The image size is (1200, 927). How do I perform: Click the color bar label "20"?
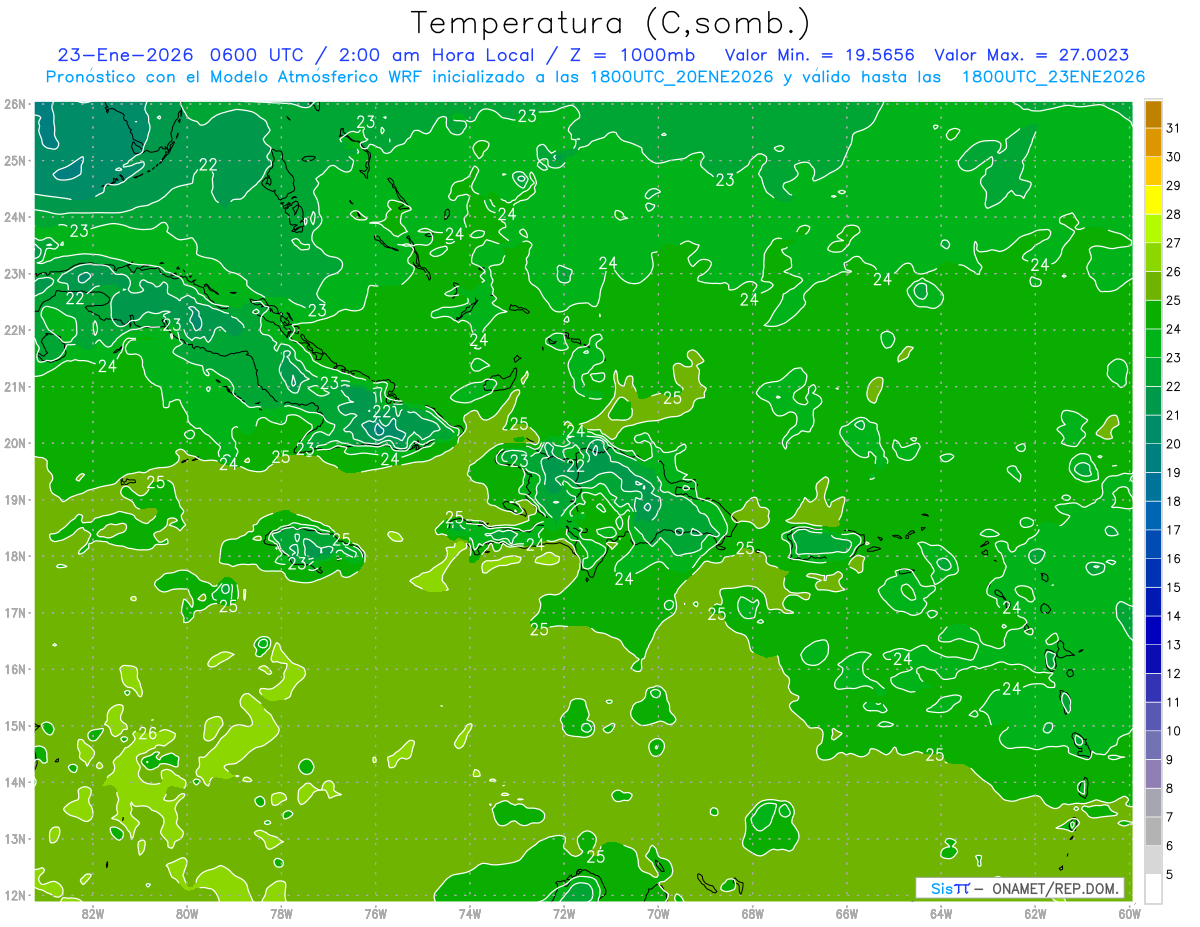point(1173,444)
